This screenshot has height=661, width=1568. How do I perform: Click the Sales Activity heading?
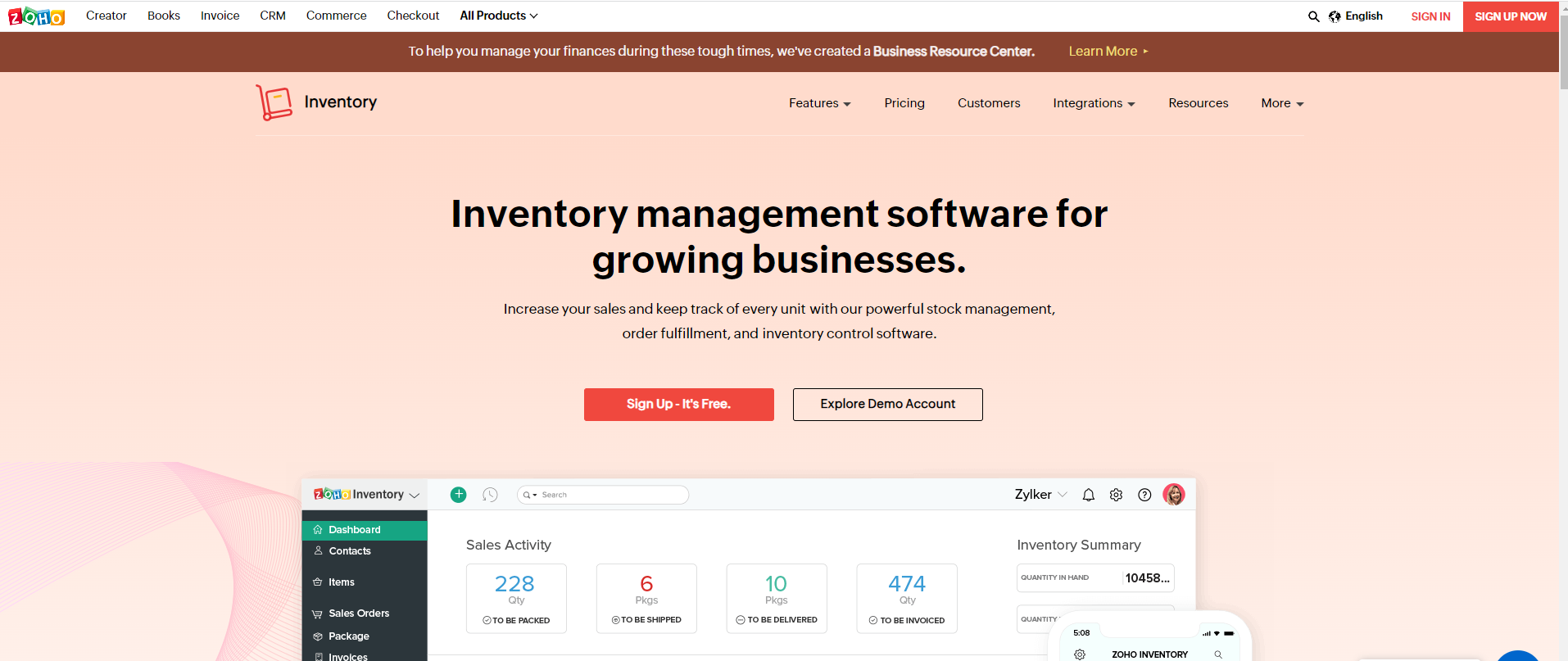509,545
